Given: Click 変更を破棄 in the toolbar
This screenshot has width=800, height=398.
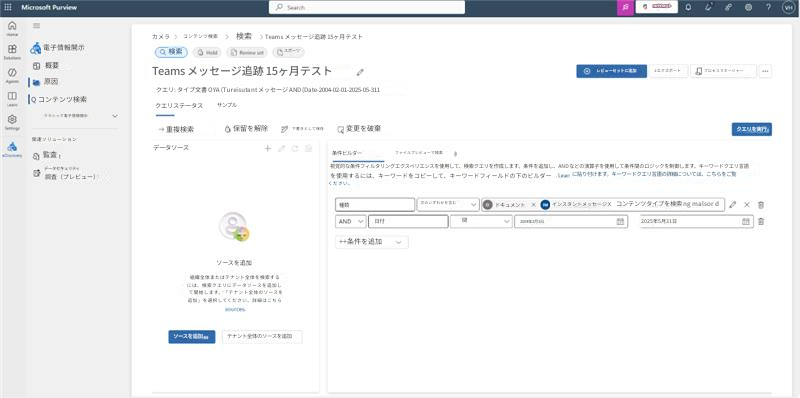Looking at the screenshot, I should pos(359,129).
